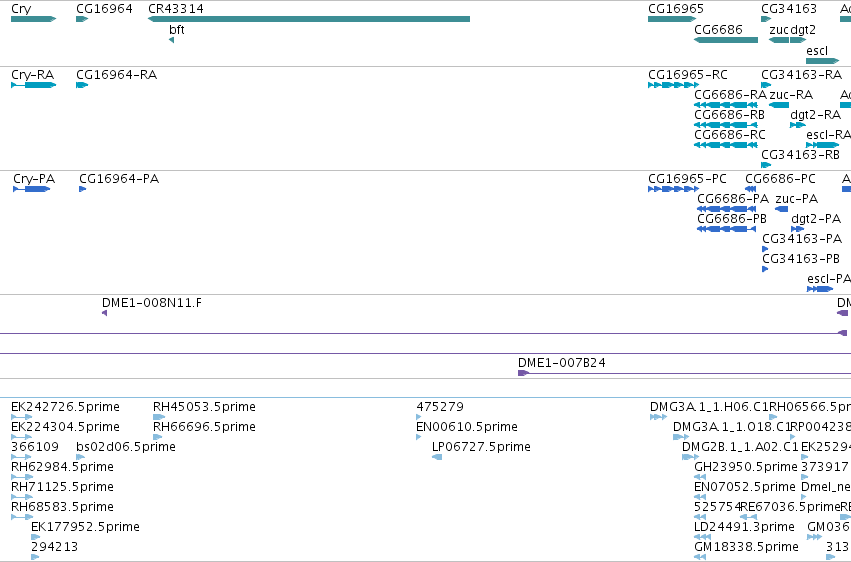Click EST RH66696.5prime

(x=204, y=427)
